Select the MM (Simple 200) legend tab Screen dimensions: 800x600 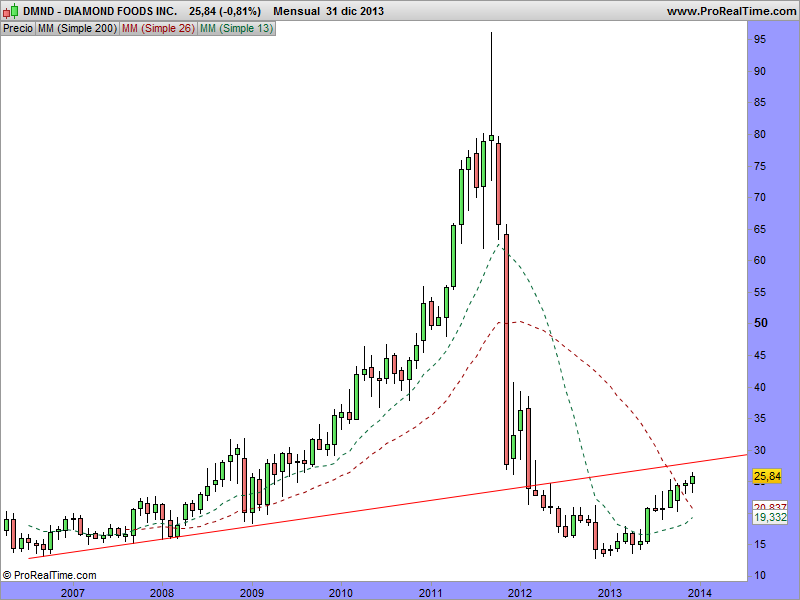pyautogui.click(x=77, y=29)
